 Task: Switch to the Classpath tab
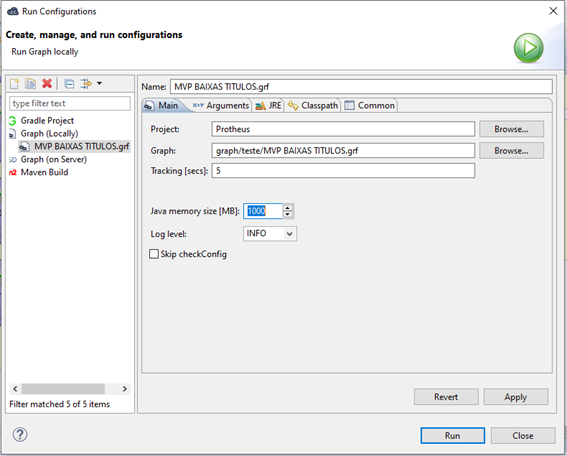click(x=313, y=106)
